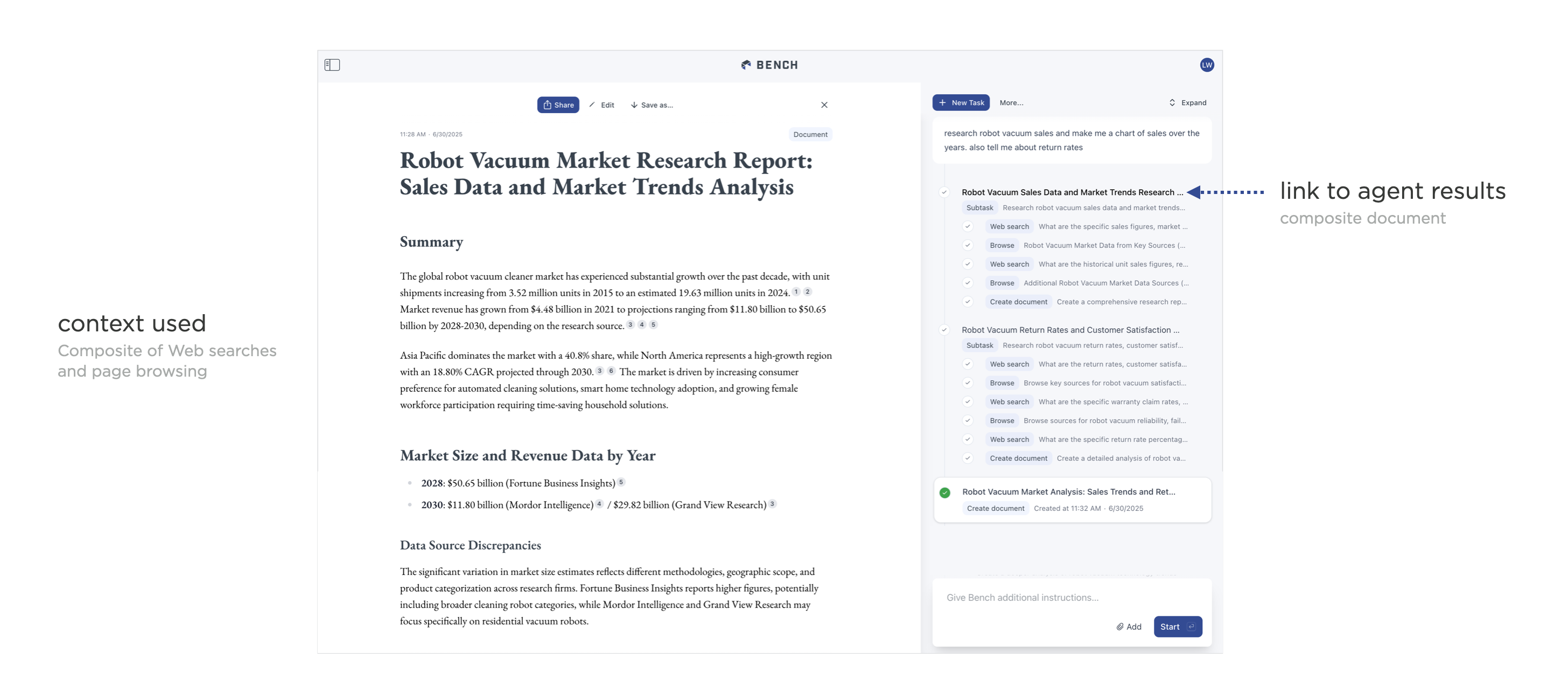The image size is (1568, 694).
Task: Click Create document tag on Market Analysis card
Action: coord(995,509)
